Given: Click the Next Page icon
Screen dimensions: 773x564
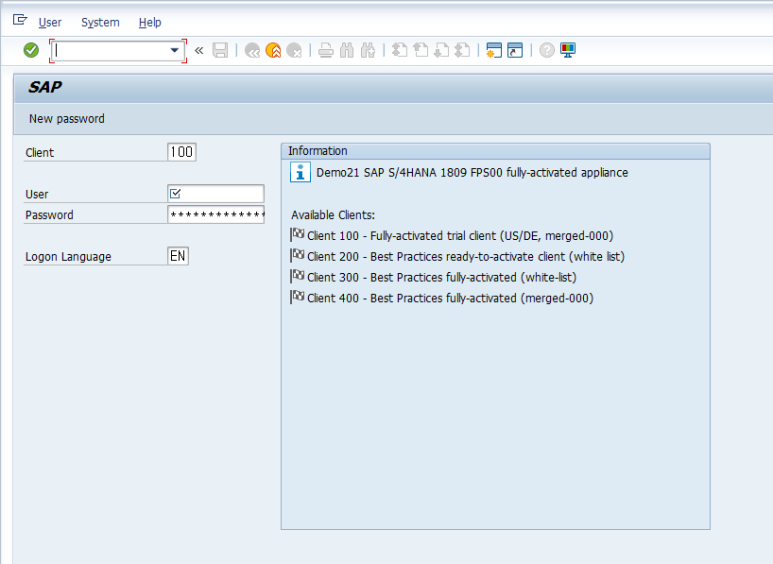Looking at the screenshot, I should (441, 50).
